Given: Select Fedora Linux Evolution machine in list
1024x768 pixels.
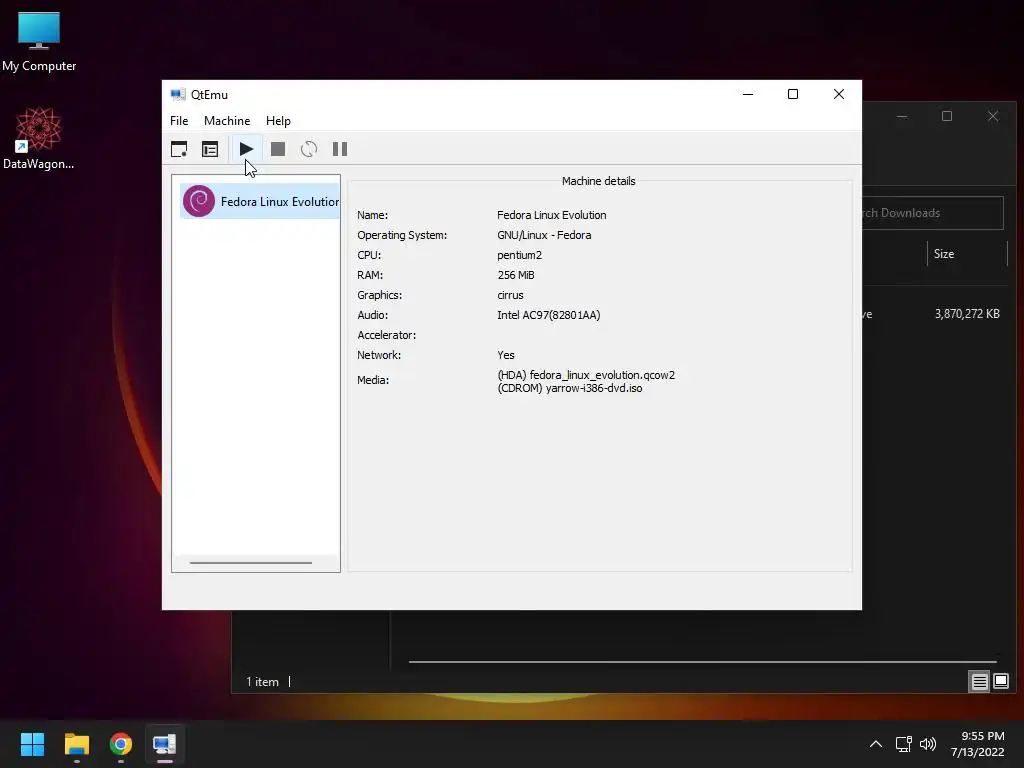Looking at the screenshot, I should tap(260, 201).
